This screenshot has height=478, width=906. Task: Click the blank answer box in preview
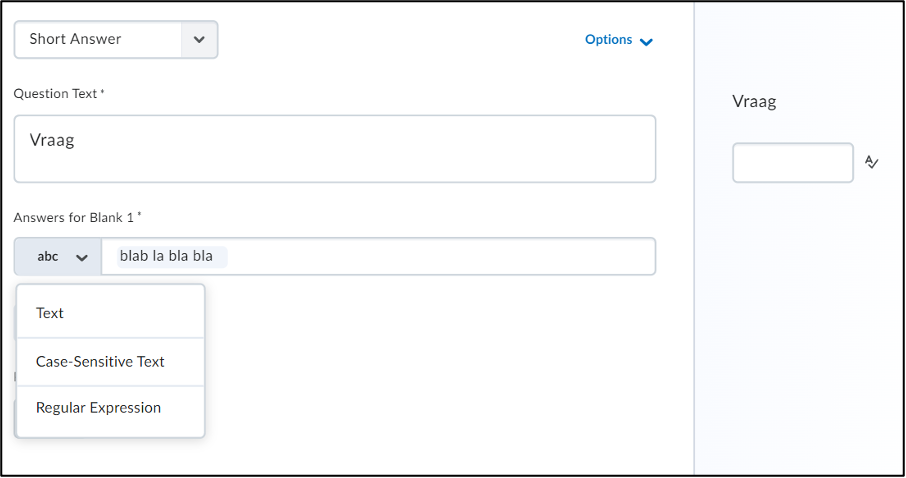(793, 163)
